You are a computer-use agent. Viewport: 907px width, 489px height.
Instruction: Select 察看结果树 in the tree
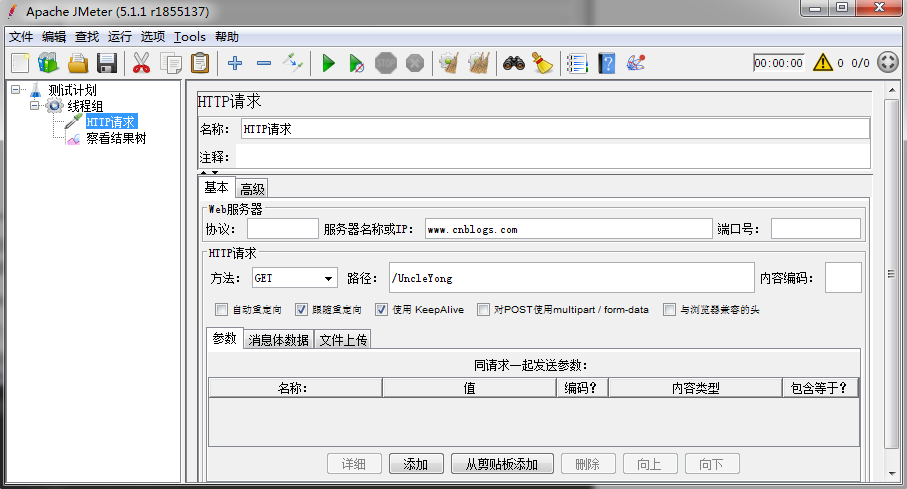coord(116,138)
